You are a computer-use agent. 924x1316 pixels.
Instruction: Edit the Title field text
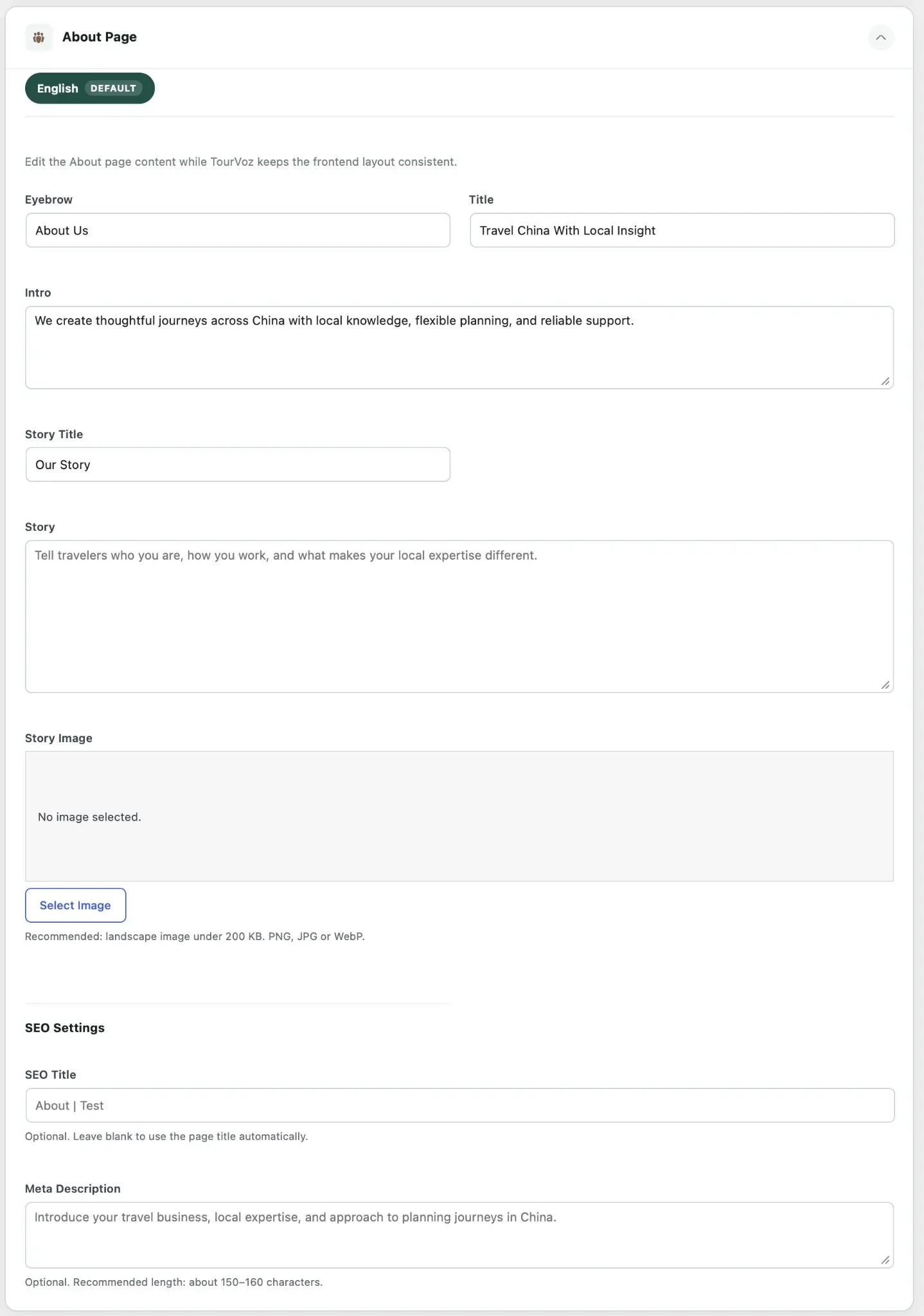click(x=682, y=230)
